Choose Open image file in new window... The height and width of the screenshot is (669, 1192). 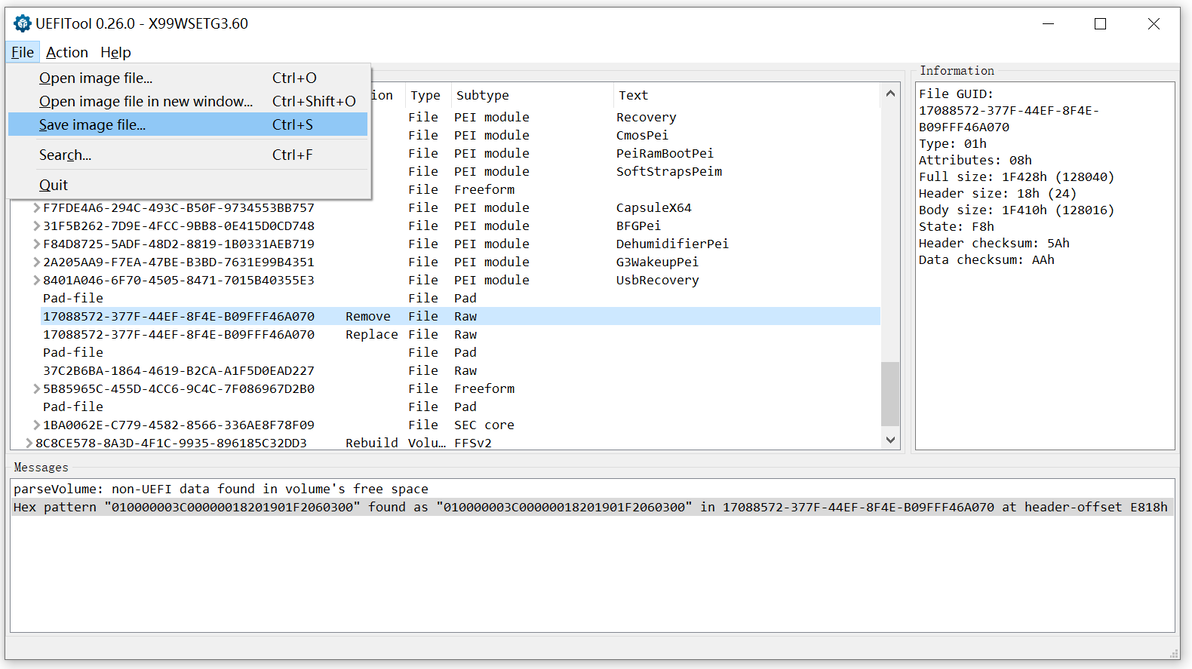188,101
